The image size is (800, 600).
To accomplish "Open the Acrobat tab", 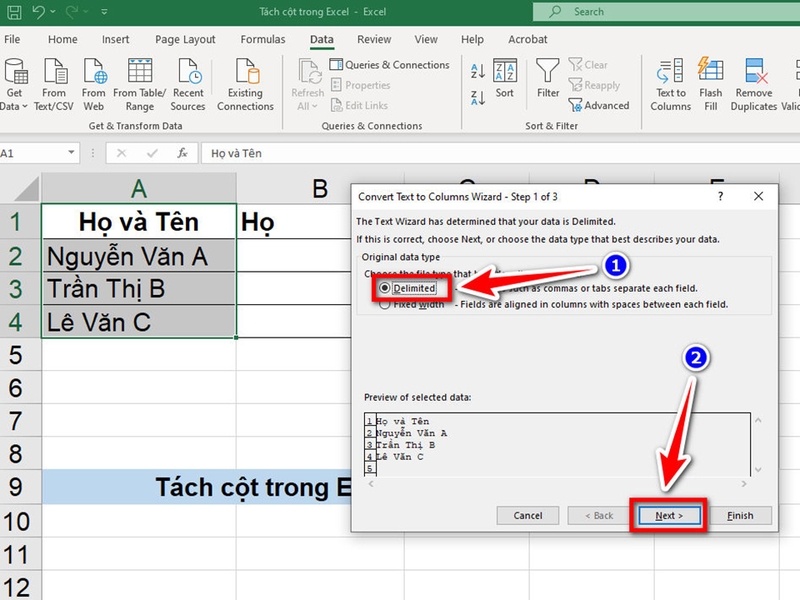I will click(528, 39).
